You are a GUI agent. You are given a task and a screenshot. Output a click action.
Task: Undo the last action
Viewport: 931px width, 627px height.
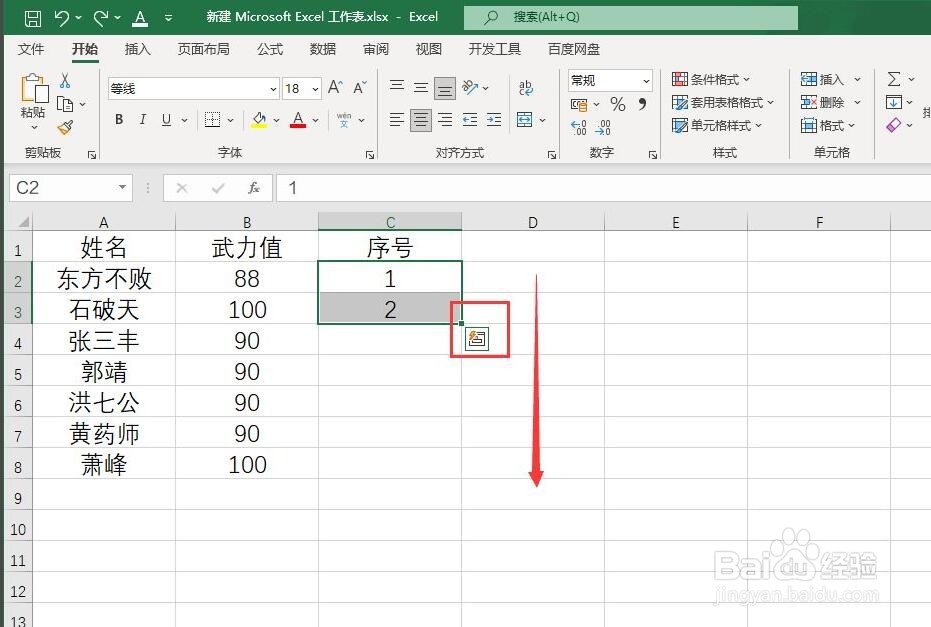coord(62,18)
